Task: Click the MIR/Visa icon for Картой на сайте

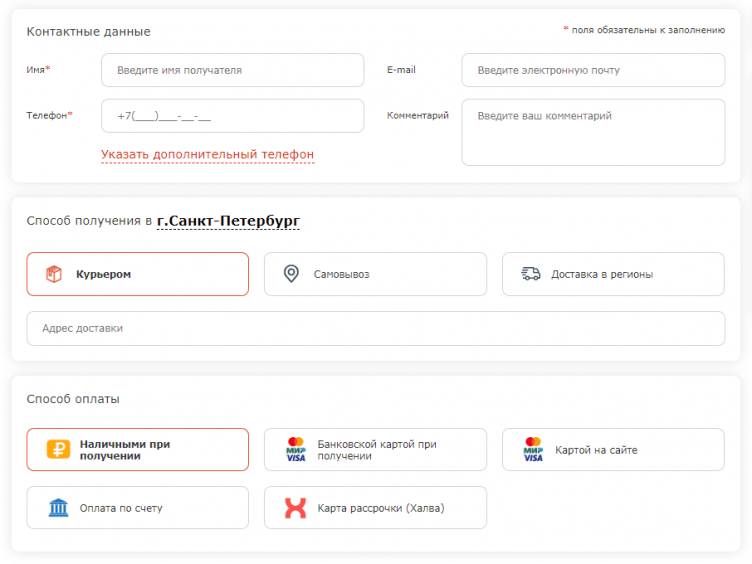Action: click(533, 450)
